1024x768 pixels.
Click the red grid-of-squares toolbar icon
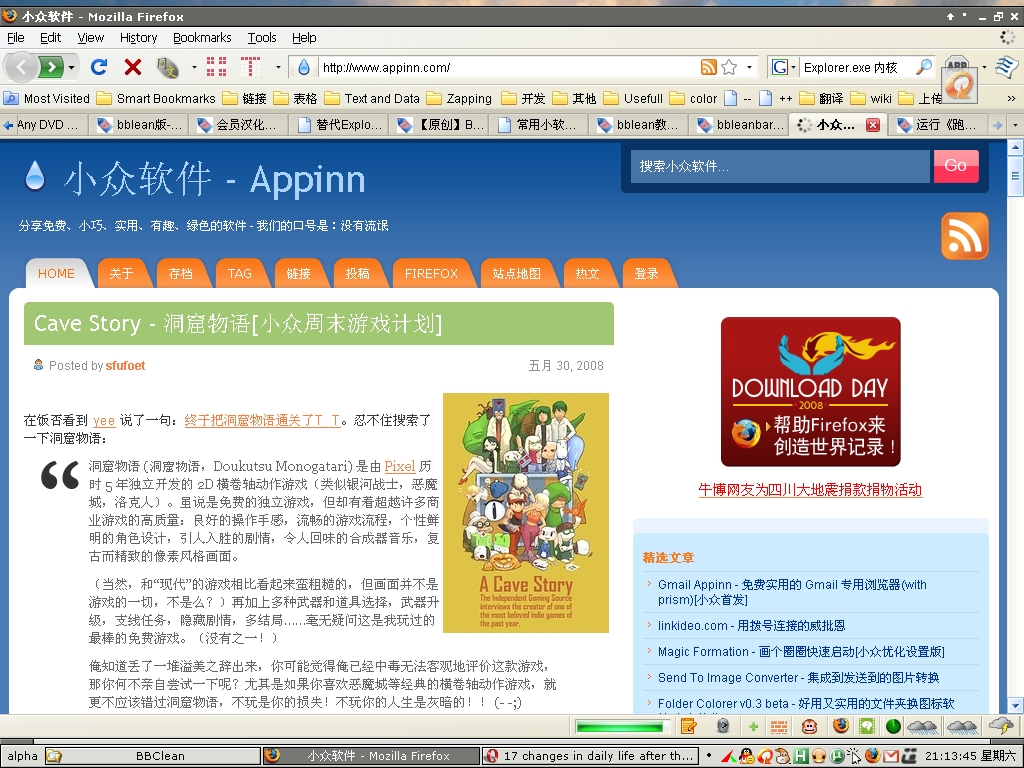(216, 67)
